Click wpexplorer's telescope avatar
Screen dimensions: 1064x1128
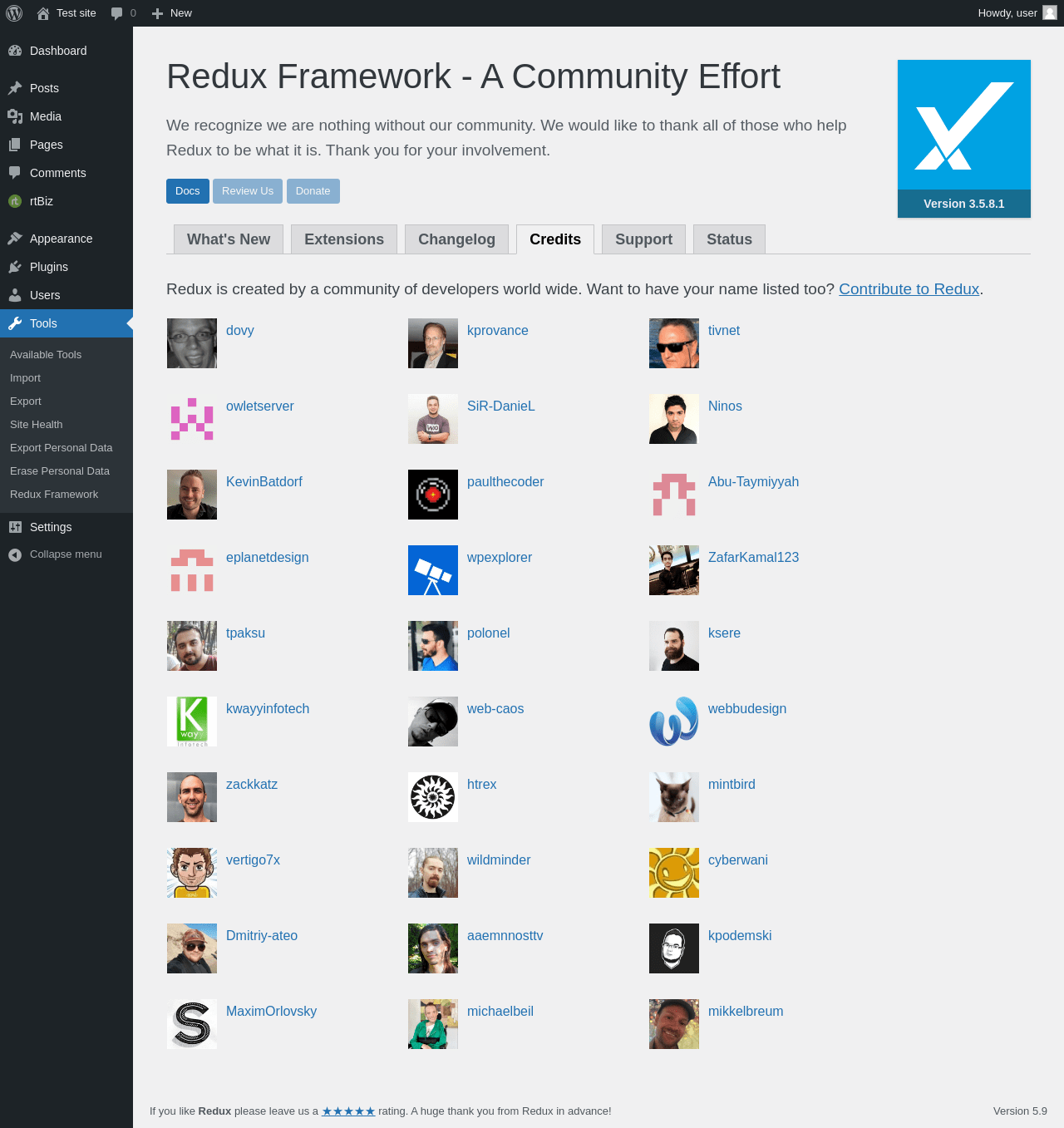coord(433,570)
